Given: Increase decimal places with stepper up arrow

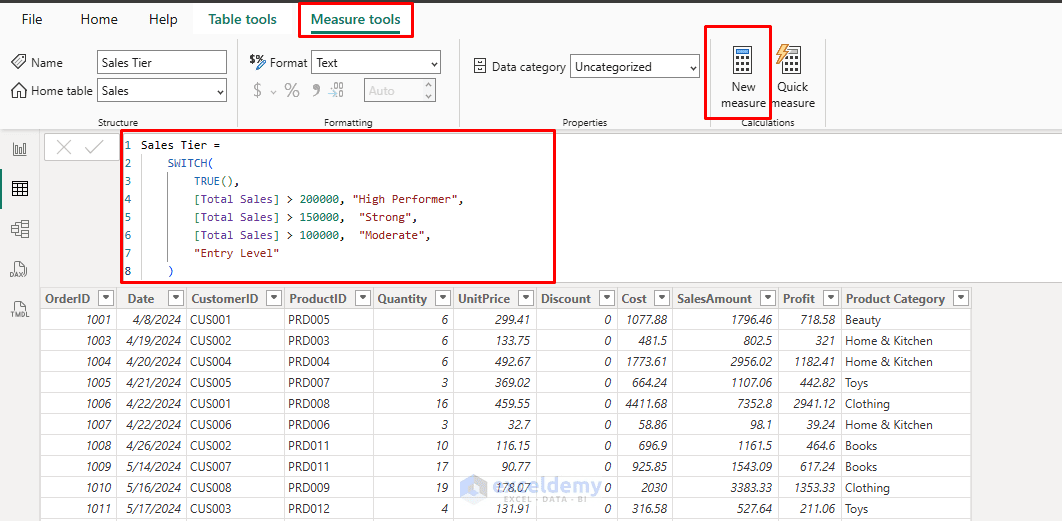Looking at the screenshot, I should pos(428,85).
